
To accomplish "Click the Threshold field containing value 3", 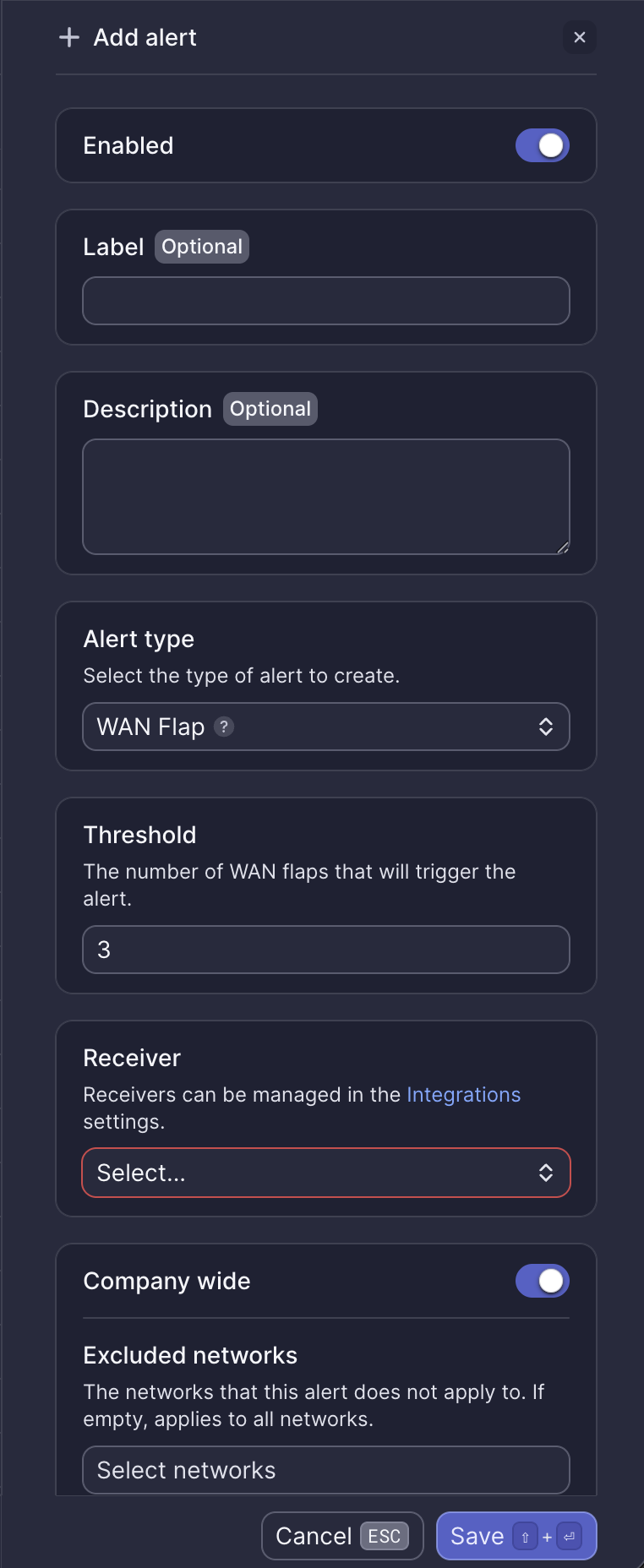I will [325, 950].
